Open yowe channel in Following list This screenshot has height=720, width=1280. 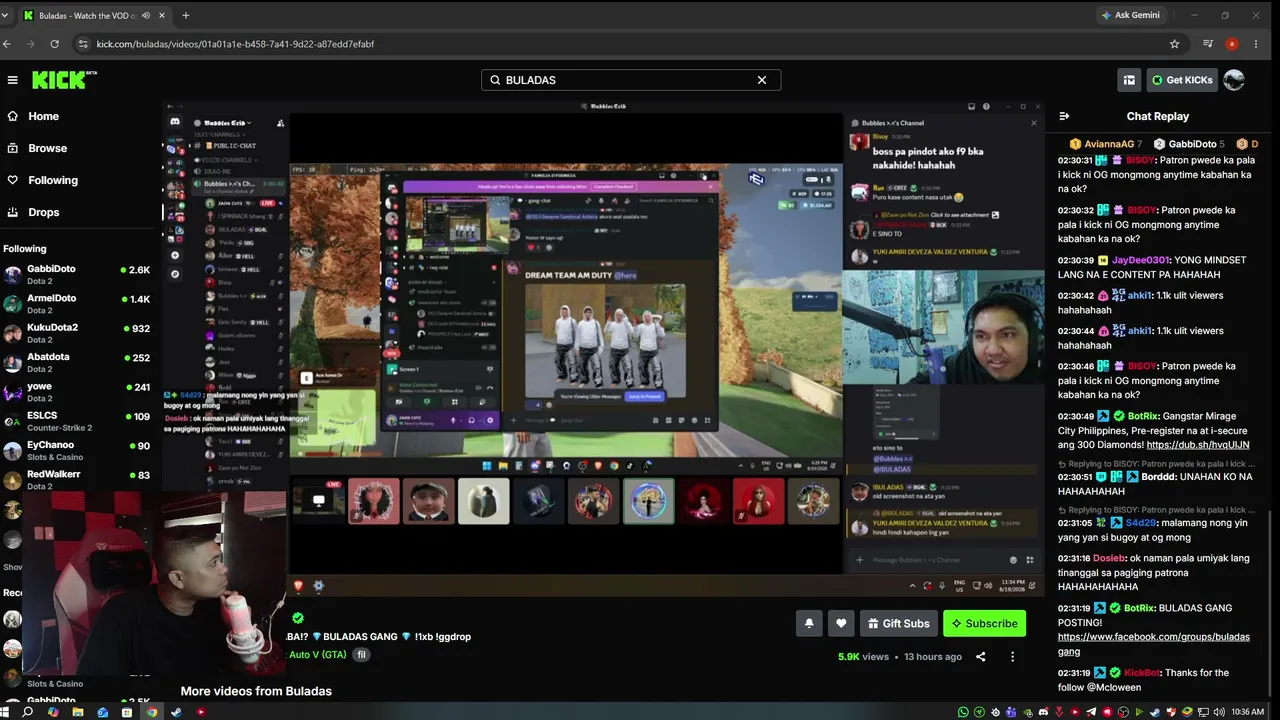tap(77, 392)
